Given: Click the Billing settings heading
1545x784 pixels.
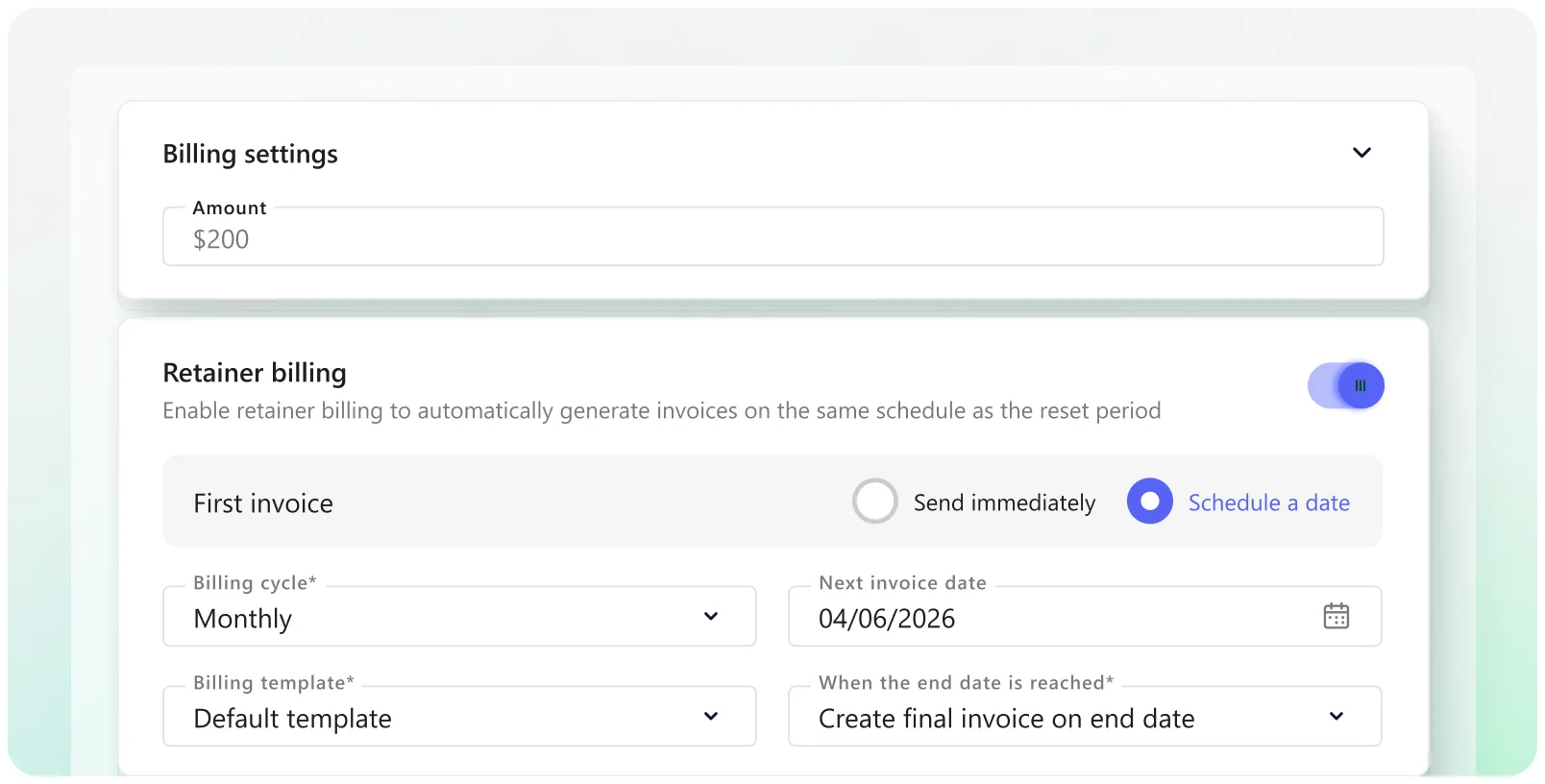Looking at the screenshot, I should coord(250,154).
